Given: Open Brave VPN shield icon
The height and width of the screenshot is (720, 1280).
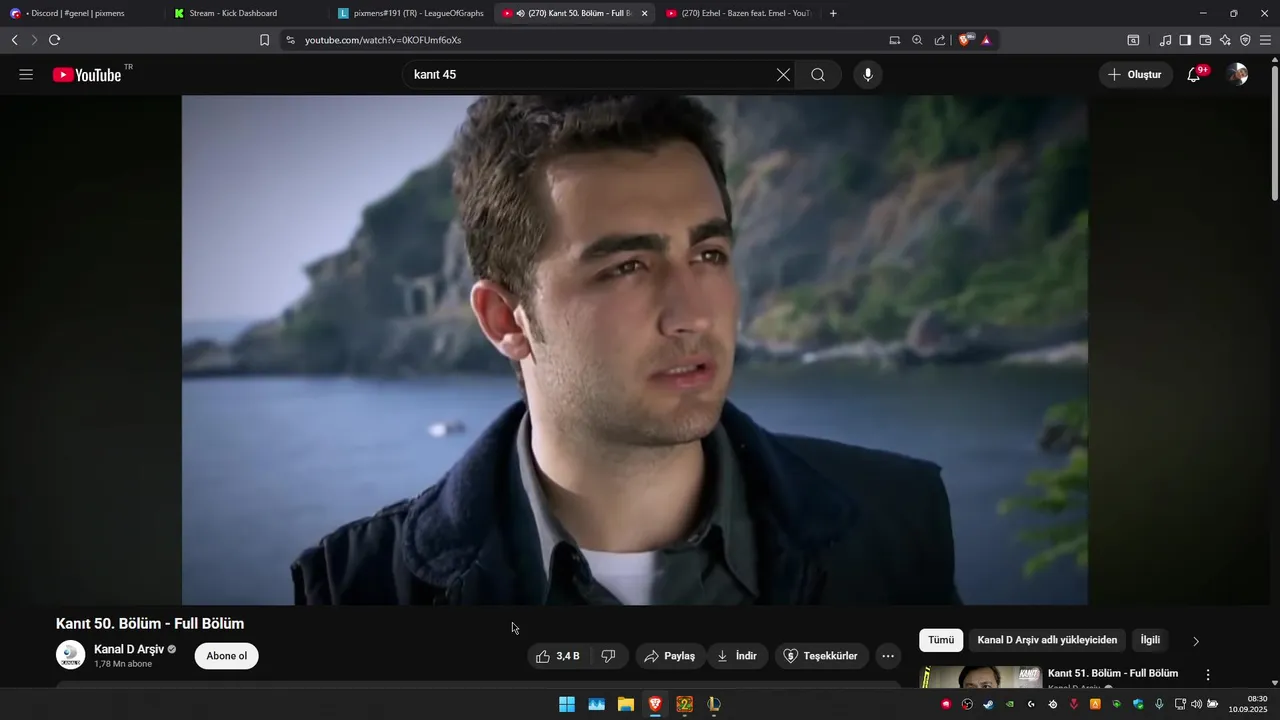Looking at the screenshot, I should (x=1245, y=40).
